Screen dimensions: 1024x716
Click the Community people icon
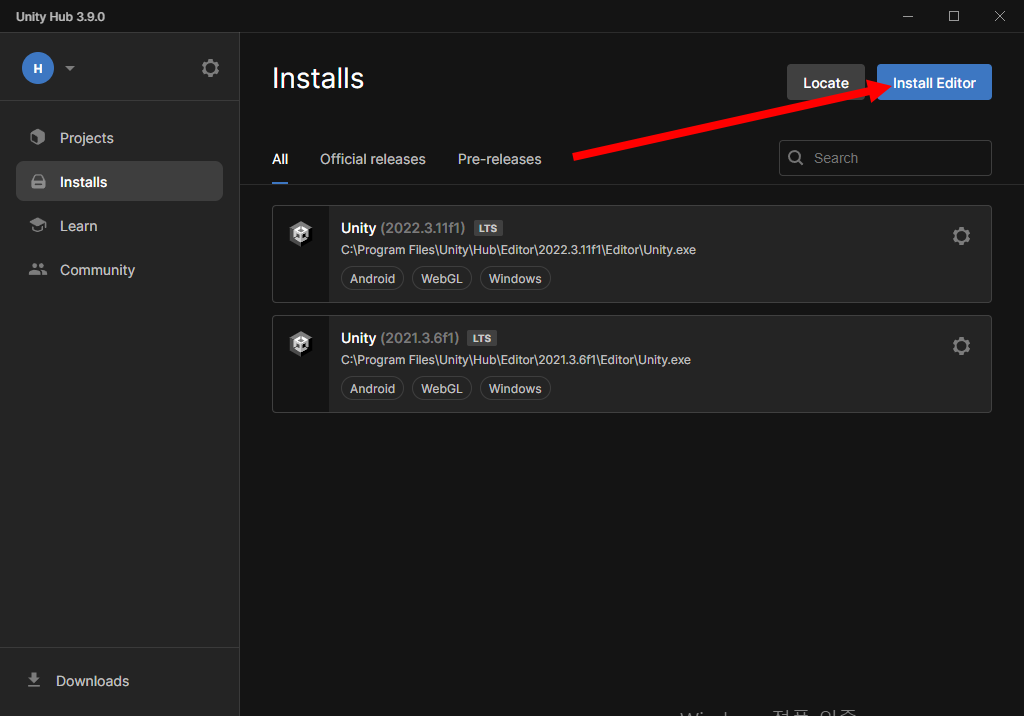[x=38, y=269]
